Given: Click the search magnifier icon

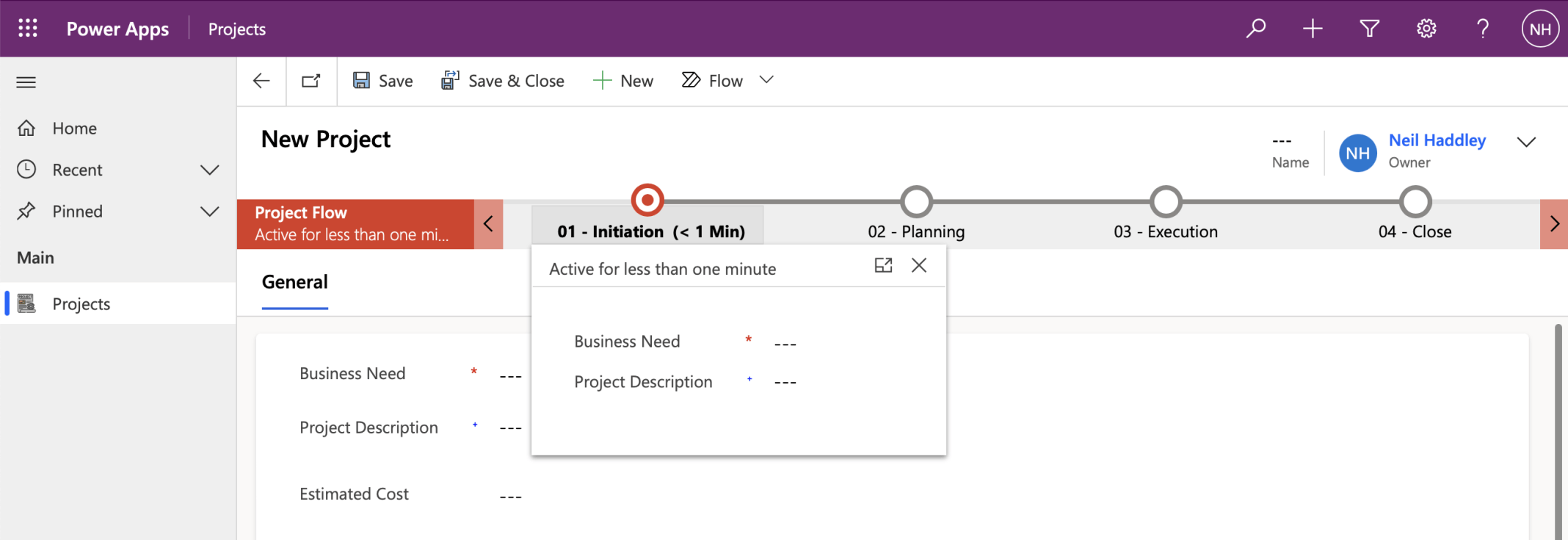Looking at the screenshot, I should [1256, 29].
